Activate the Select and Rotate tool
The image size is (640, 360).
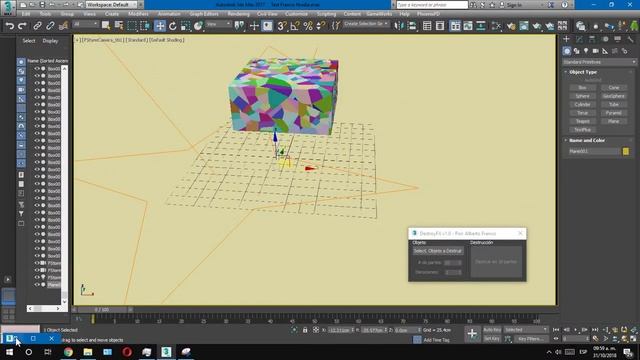click(x=173, y=26)
